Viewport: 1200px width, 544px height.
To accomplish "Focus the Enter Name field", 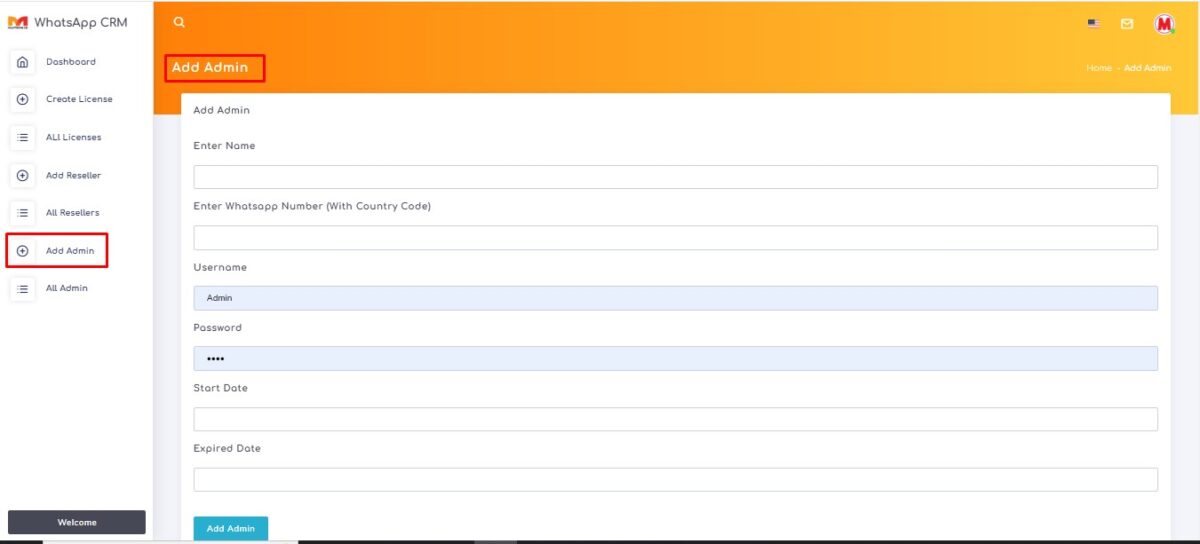I will (675, 177).
